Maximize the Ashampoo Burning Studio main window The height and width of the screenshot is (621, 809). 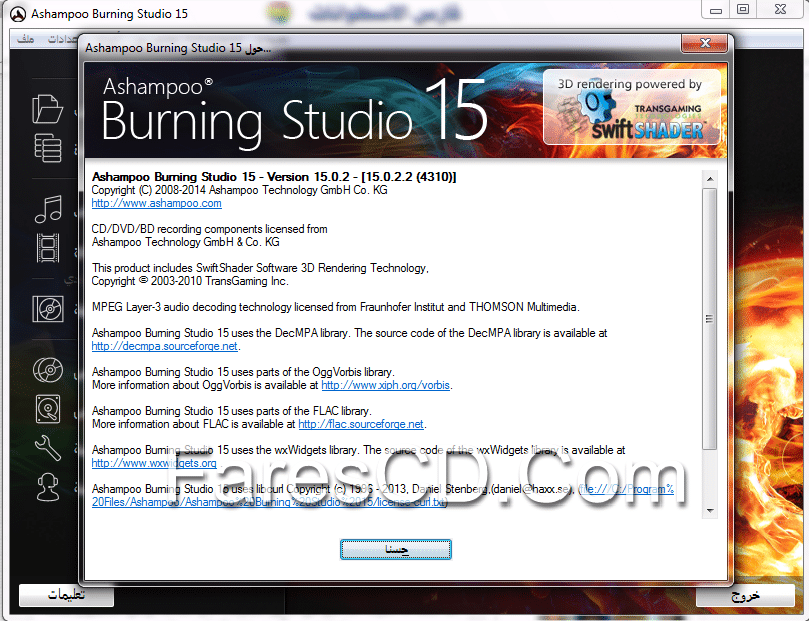742,10
